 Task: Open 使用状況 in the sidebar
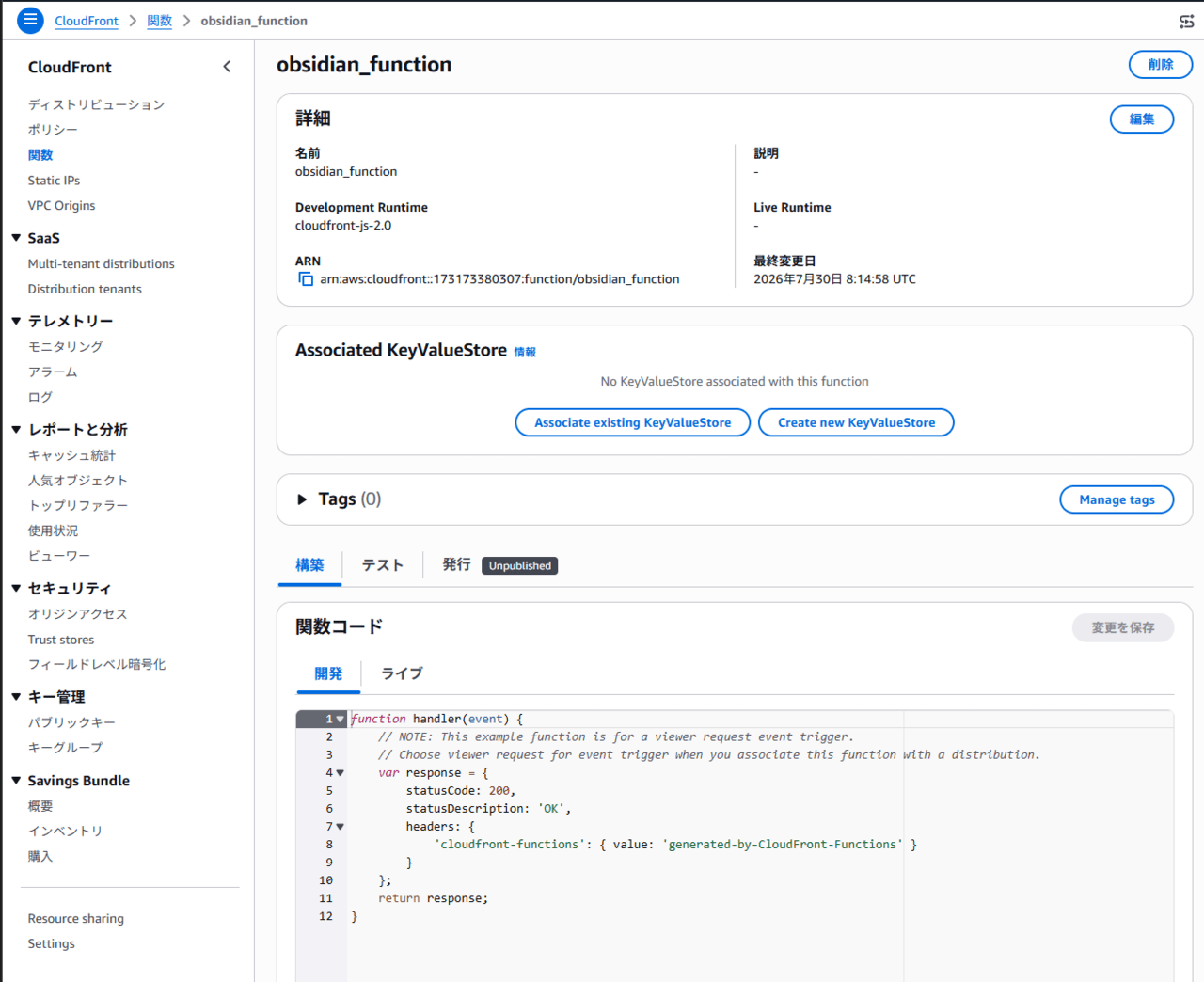53,531
